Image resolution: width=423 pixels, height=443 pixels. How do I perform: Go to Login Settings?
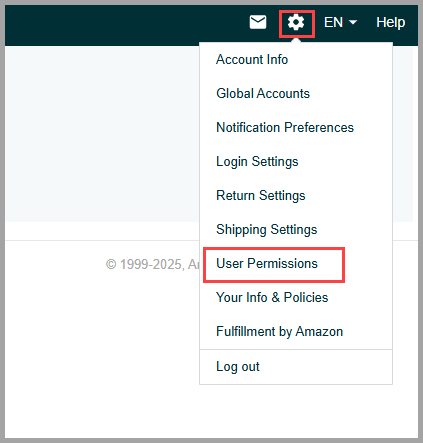click(x=257, y=162)
